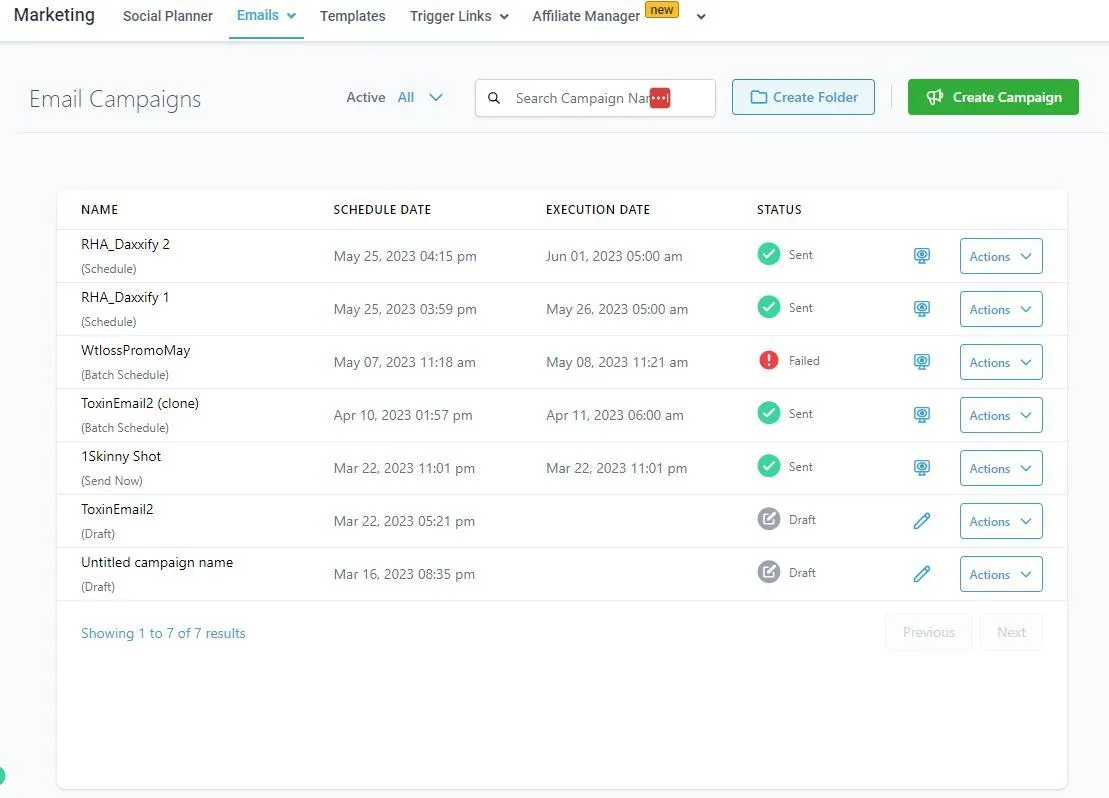Open Actions dropdown for 1Skinny Shot
The height and width of the screenshot is (798, 1109).
point(1001,468)
